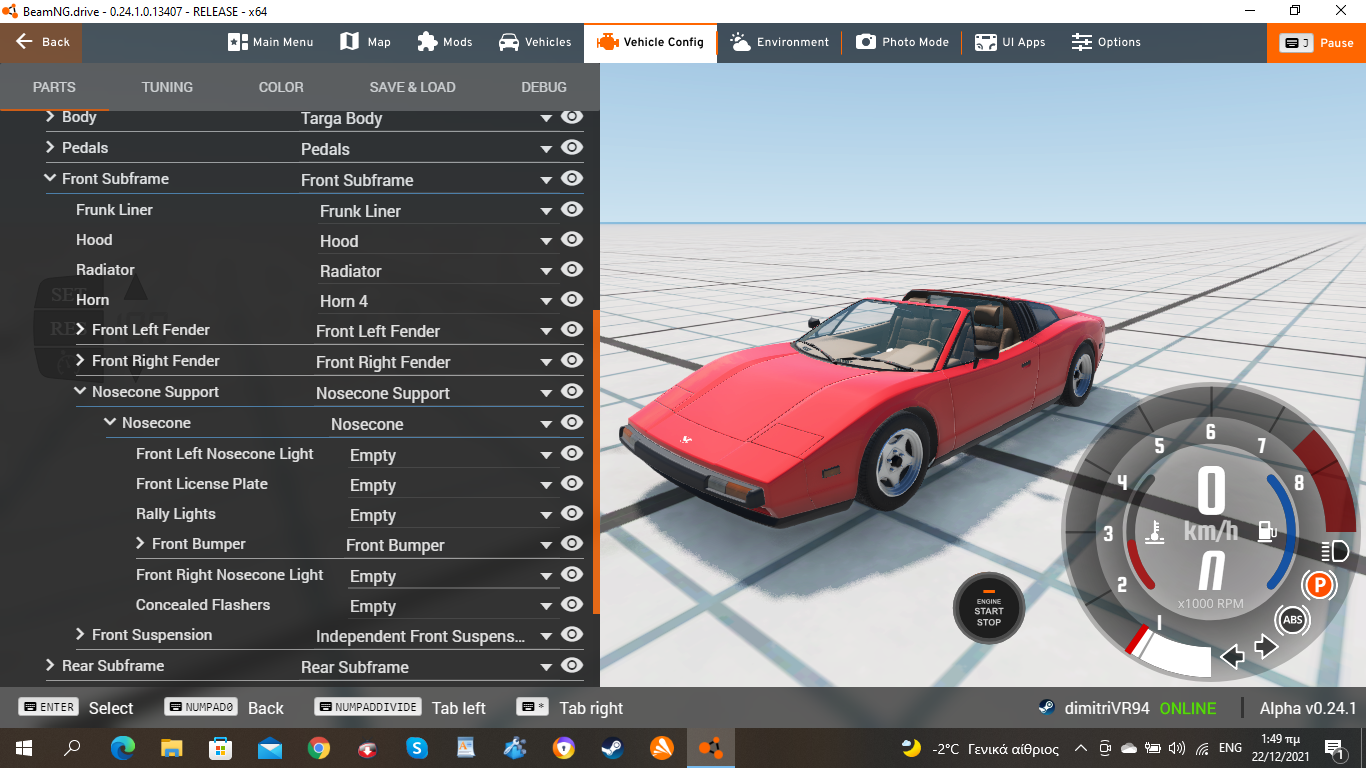Image resolution: width=1366 pixels, height=768 pixels.
Task: Toggle visibility of the Rear Subframe
Action: tap(572, 666)
